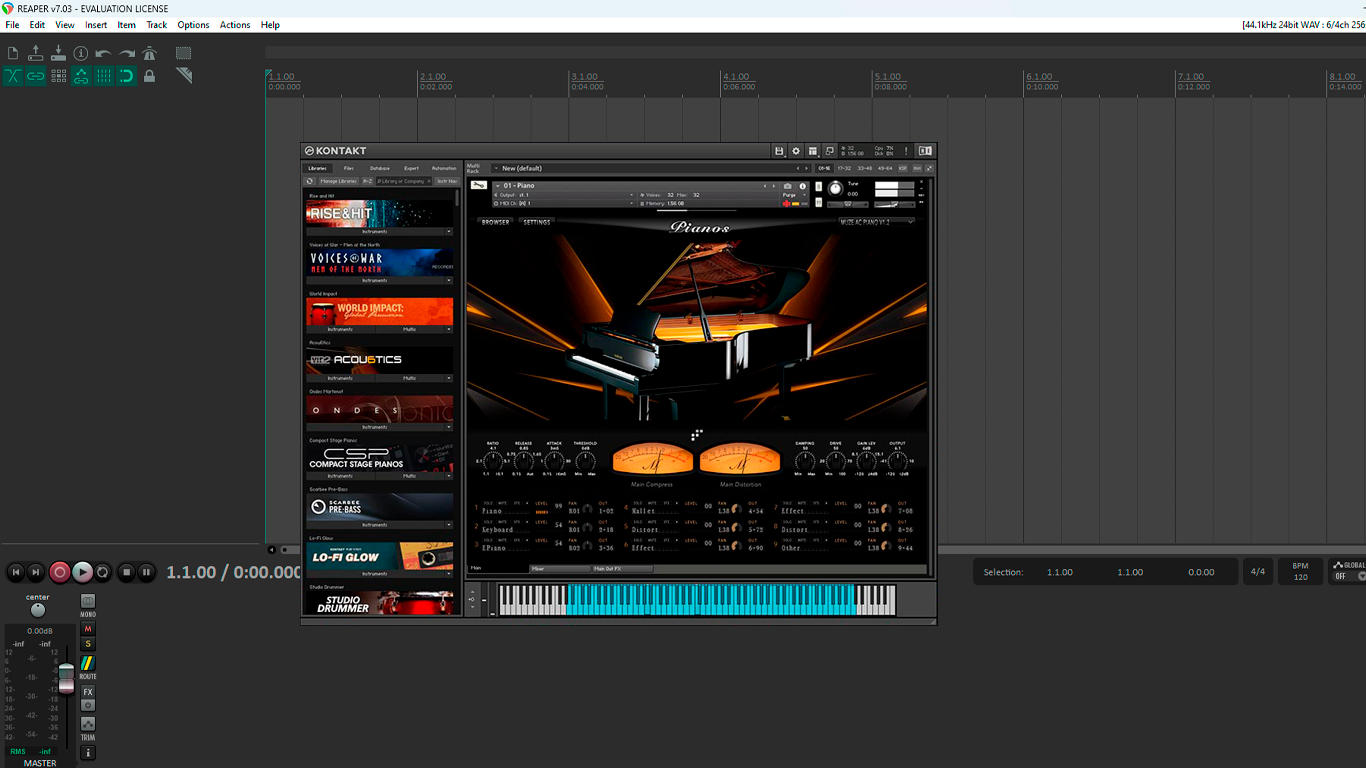1366x768 pixels.
Task: Toggle the repeat loop transport button
Action: pyautogui.click(x=103, y=572)
